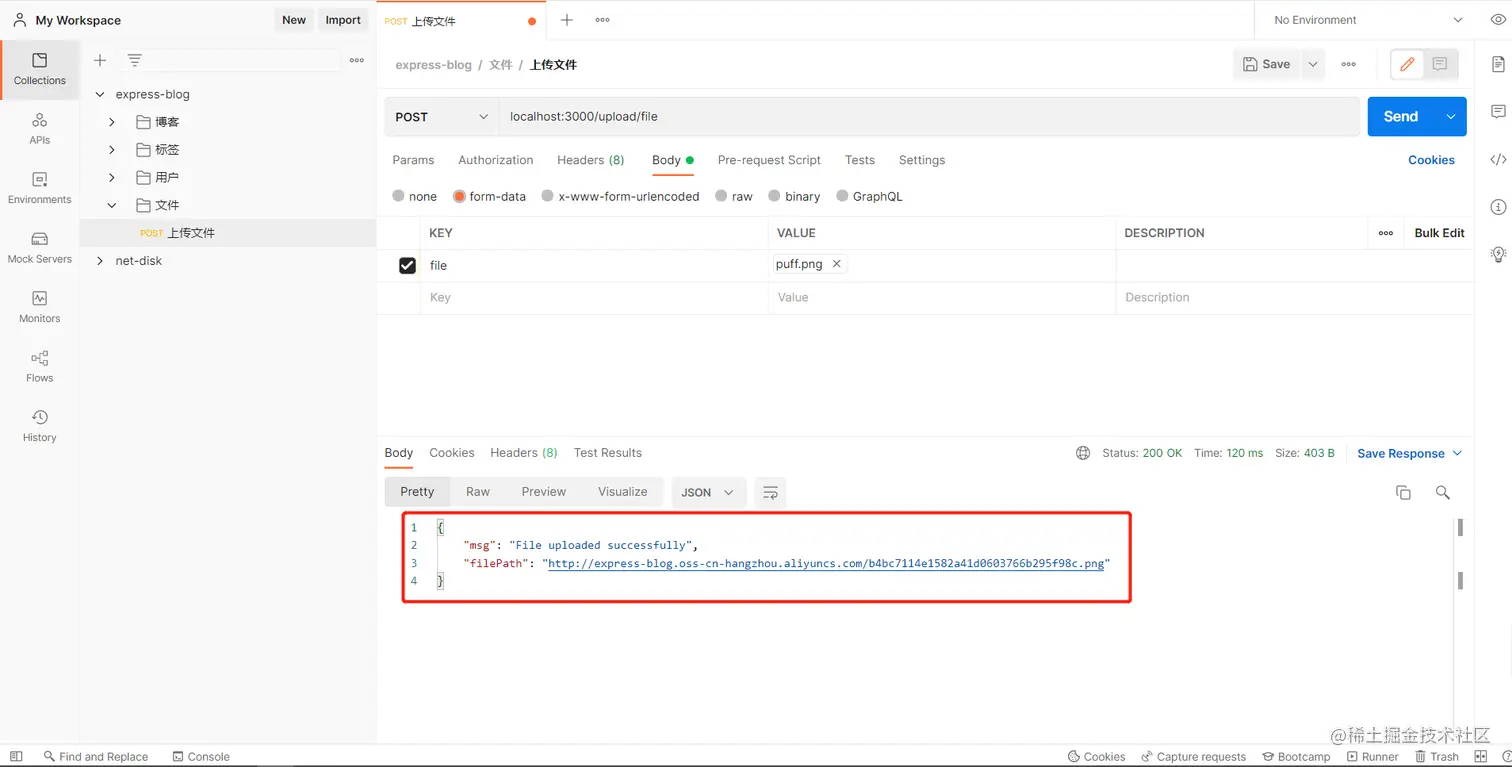The height and width of the screenshot is (767, 1512).
Task: Uncheck the file key row checkbox
Action: 407,265
